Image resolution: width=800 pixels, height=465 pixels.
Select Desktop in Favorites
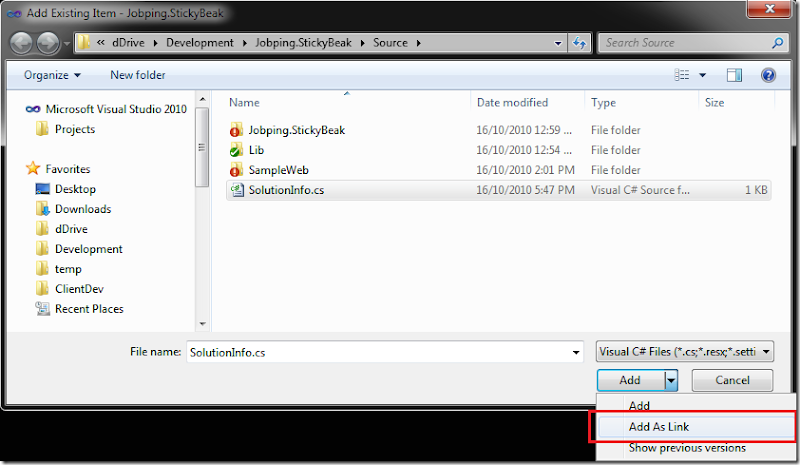[x=76, y=189]
